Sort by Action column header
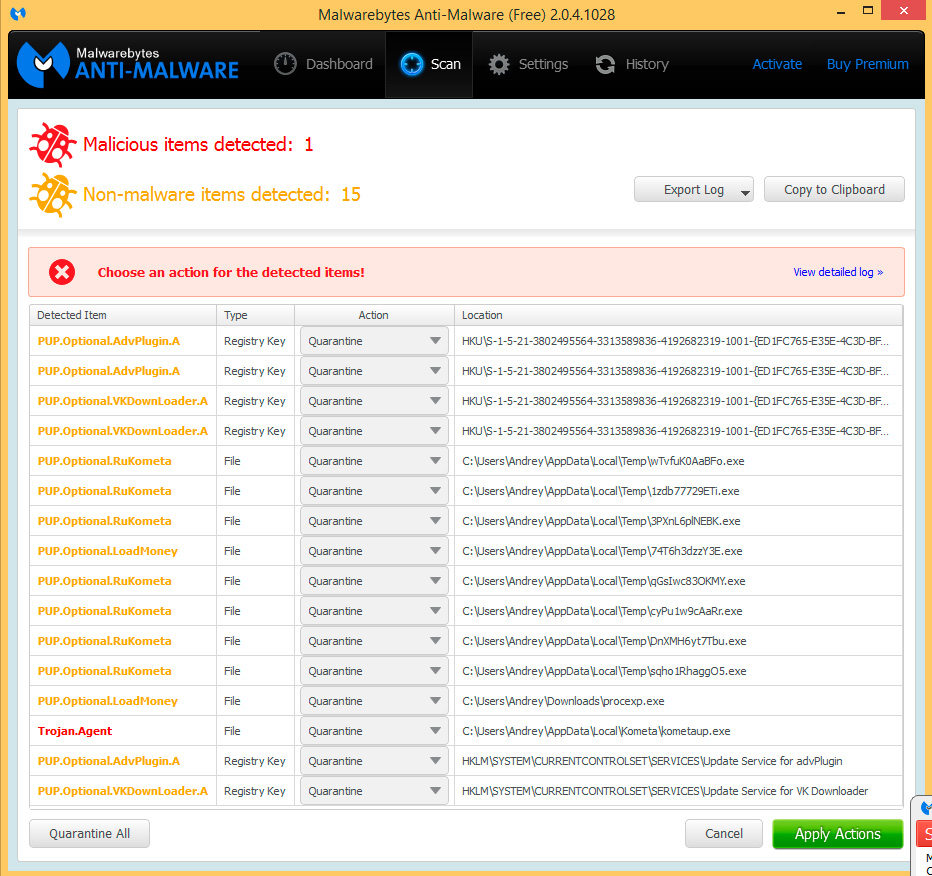The width and height of the screenshot is (932, 876). 374,315
